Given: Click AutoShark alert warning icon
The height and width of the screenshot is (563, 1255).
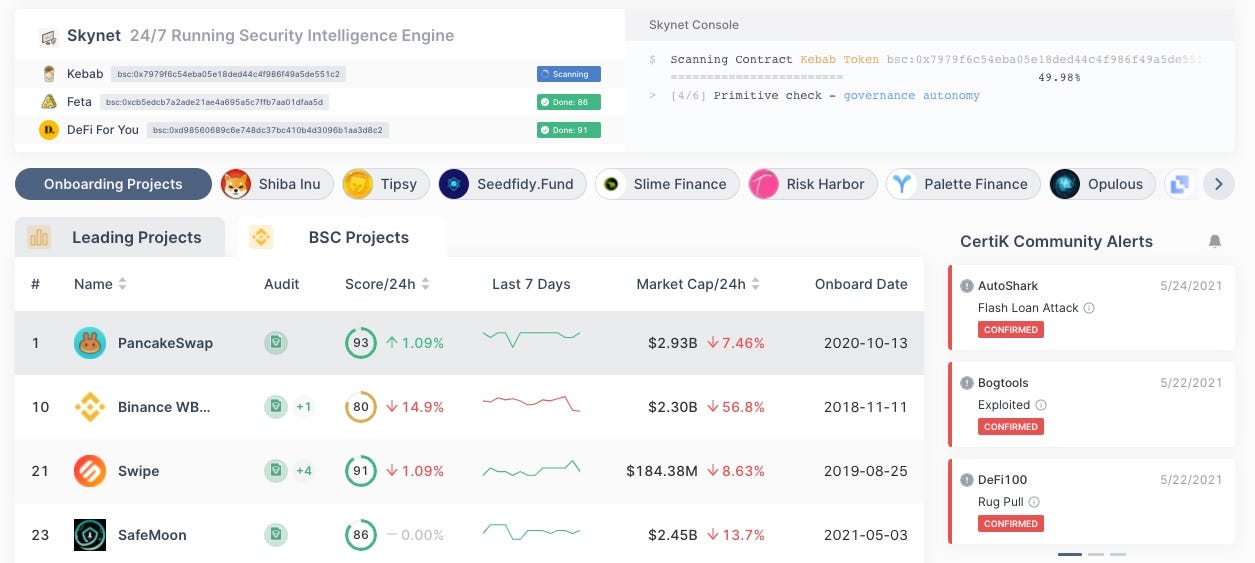Looking at the screenshot, I should coord(967,286).
